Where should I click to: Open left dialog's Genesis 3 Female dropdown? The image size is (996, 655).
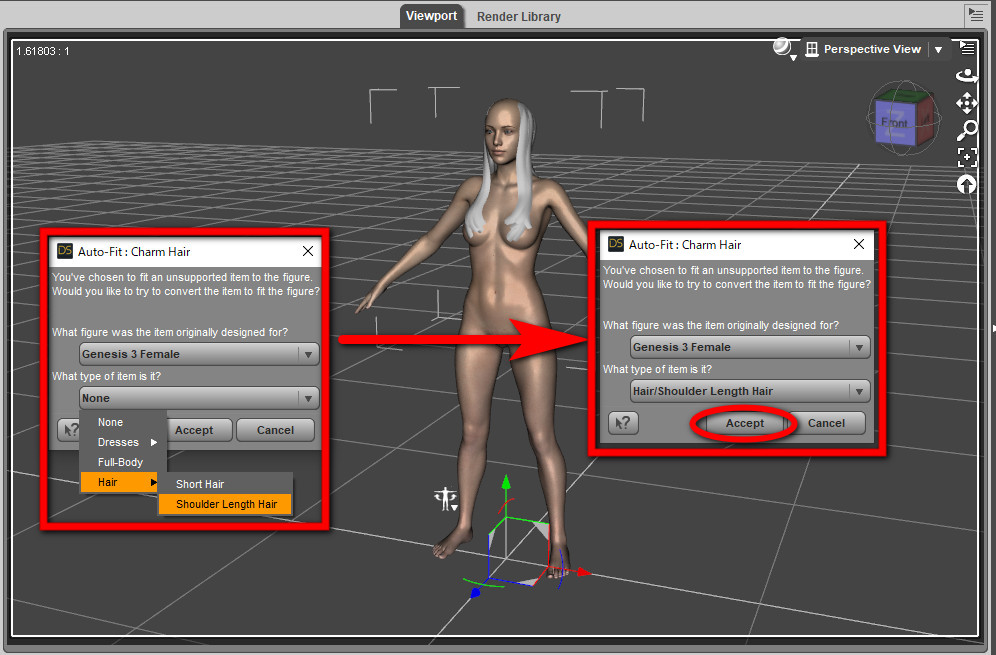pos(198,354)
